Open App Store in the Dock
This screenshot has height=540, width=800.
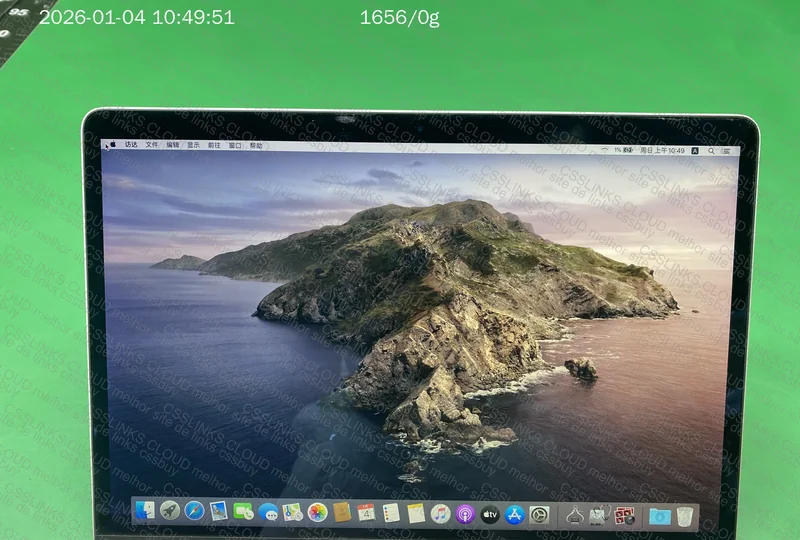[x=515, y=515]
